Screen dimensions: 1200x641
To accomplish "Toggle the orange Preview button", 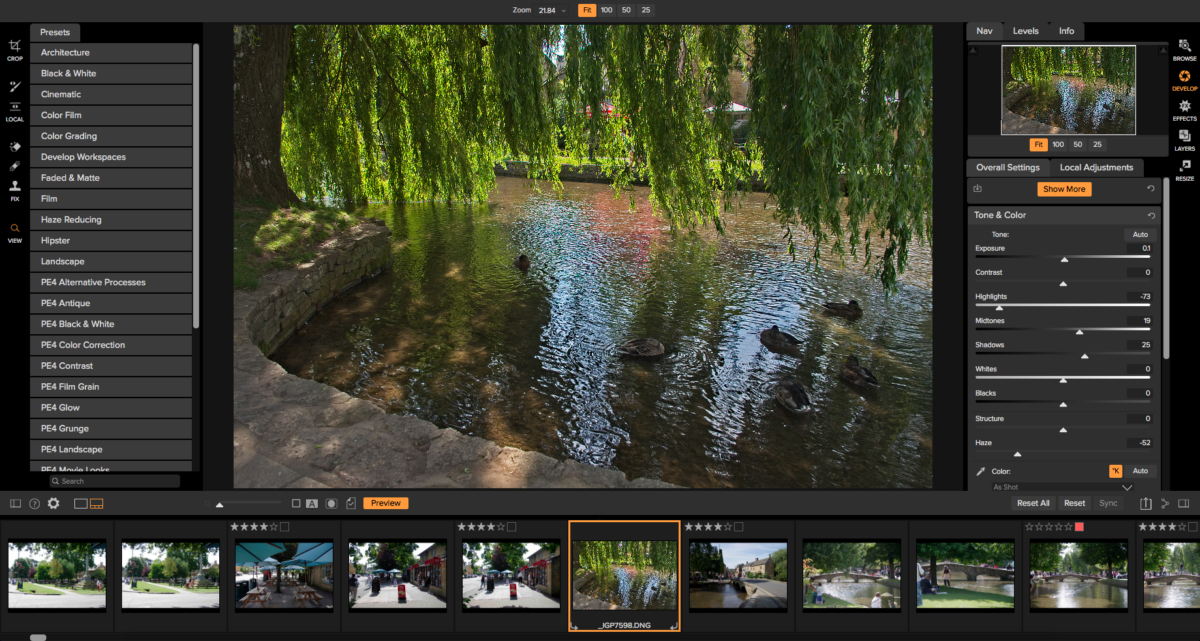I will 386,503.
